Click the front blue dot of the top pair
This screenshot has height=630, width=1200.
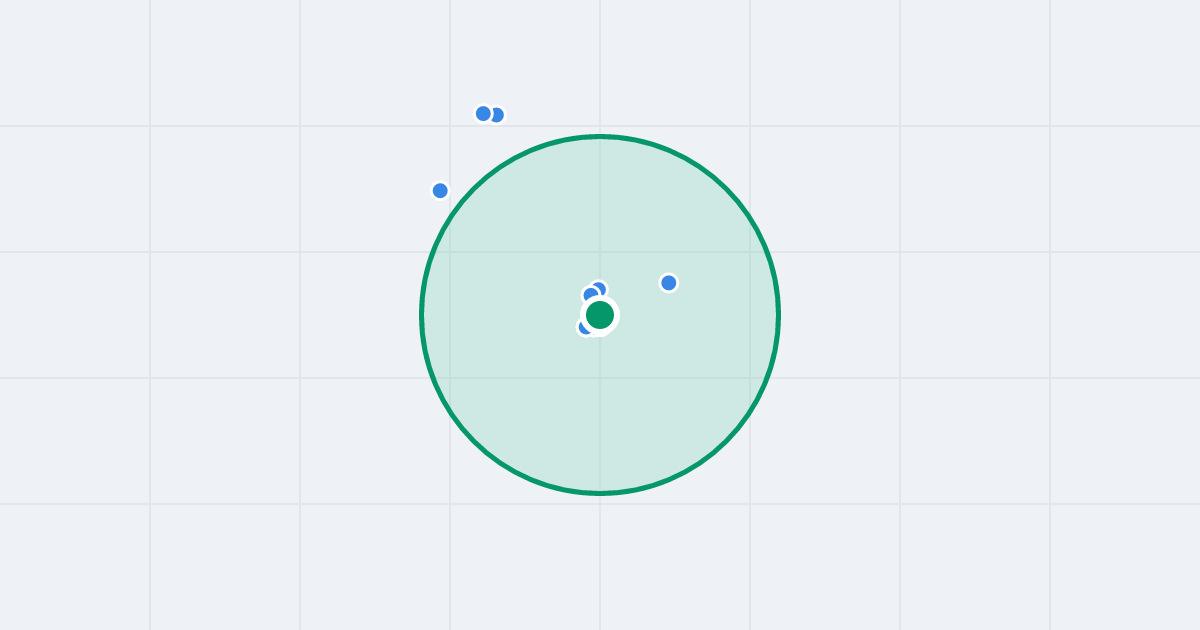pyautogui.click(x=483, y=113)
